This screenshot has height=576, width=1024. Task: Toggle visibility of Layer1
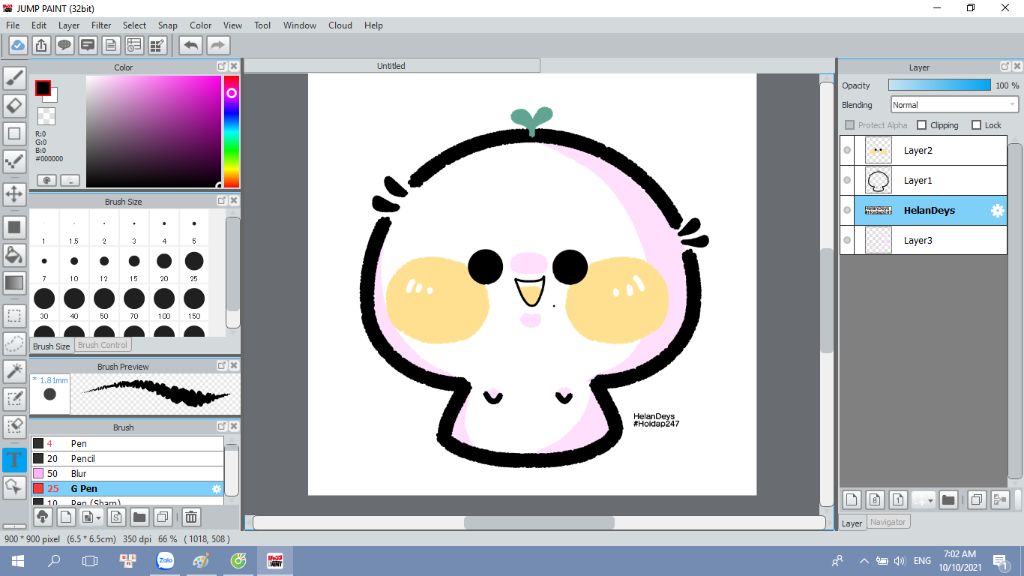pyautogui.click(x=847, y=180)
